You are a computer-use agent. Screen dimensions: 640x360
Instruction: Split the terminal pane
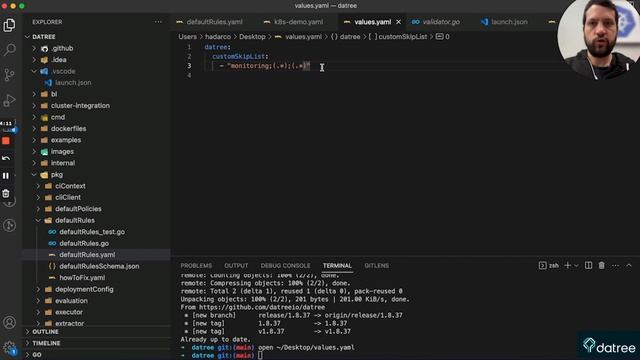click(588, 266)
